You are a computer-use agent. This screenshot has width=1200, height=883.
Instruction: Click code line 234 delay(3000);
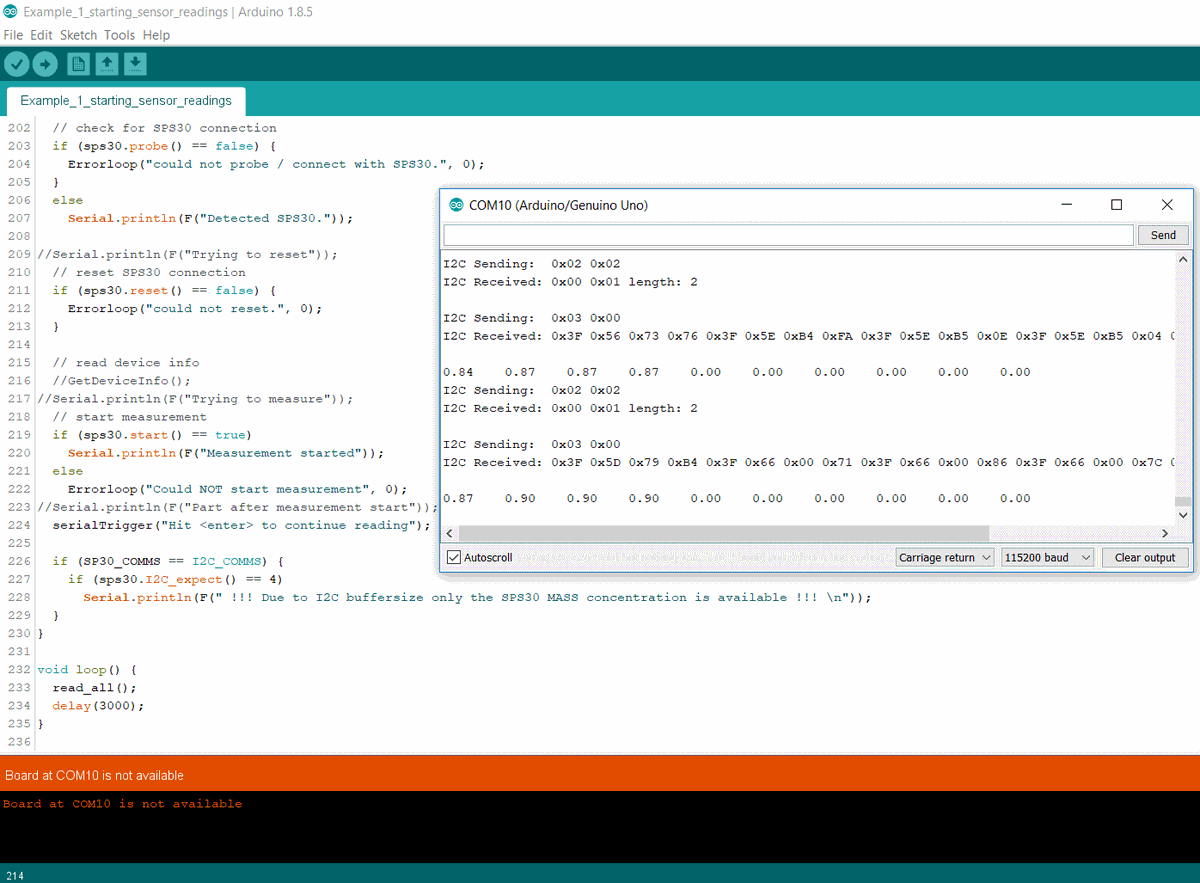(98, 706)
